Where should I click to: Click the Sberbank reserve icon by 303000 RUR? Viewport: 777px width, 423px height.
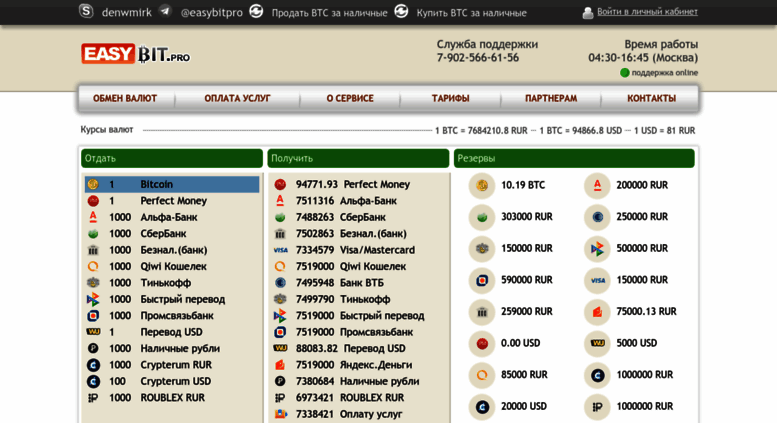[x=482, y=217]
